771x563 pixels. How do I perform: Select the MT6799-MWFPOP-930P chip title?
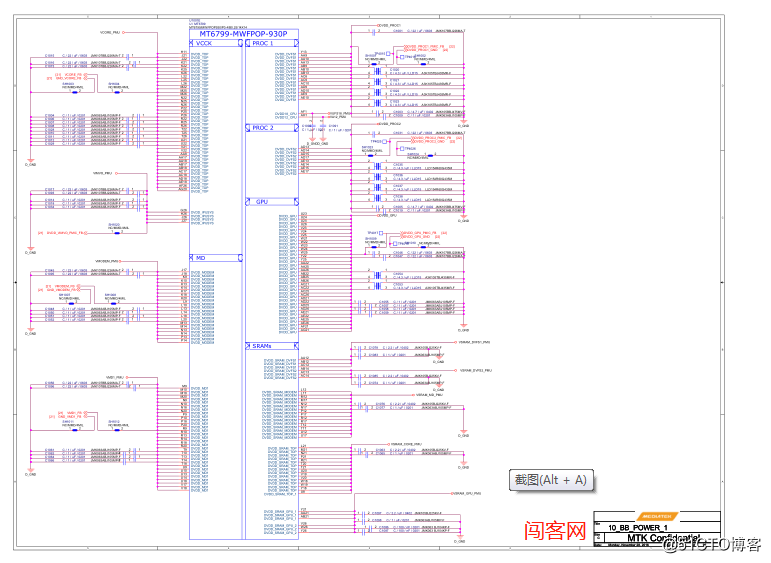click(x=243, y=34)
